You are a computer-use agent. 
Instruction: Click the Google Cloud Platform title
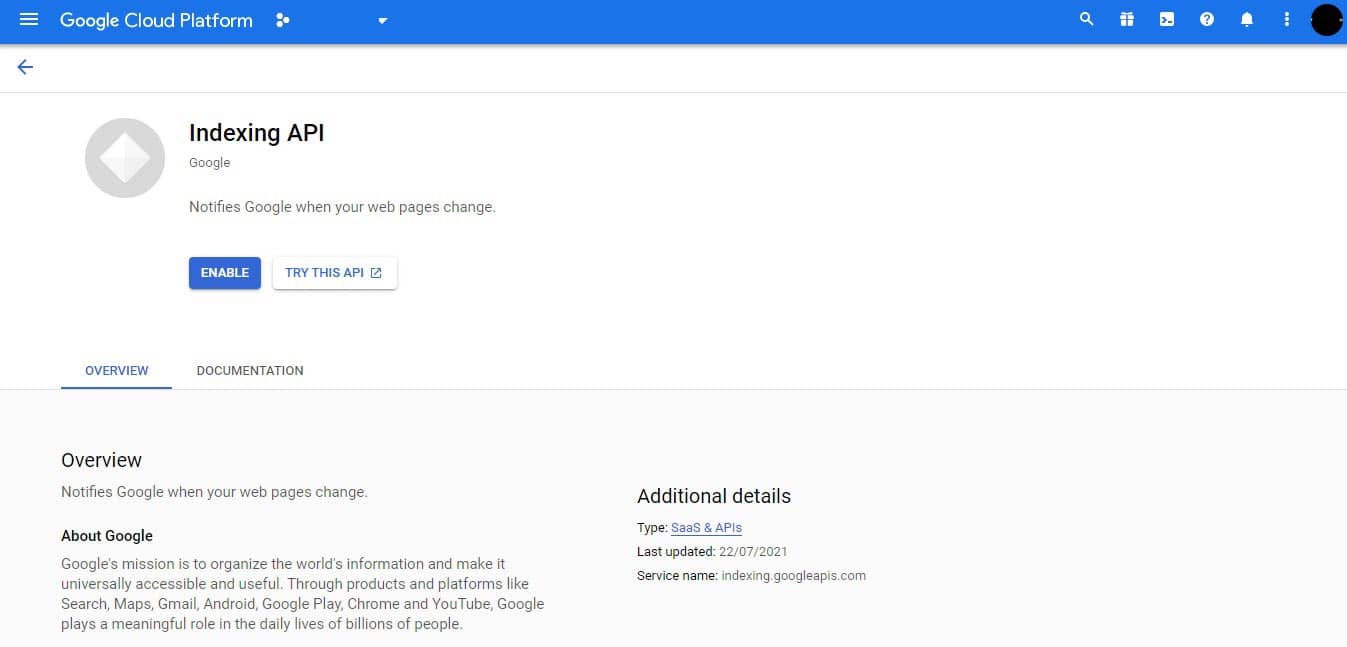click(x=156, y=20)
